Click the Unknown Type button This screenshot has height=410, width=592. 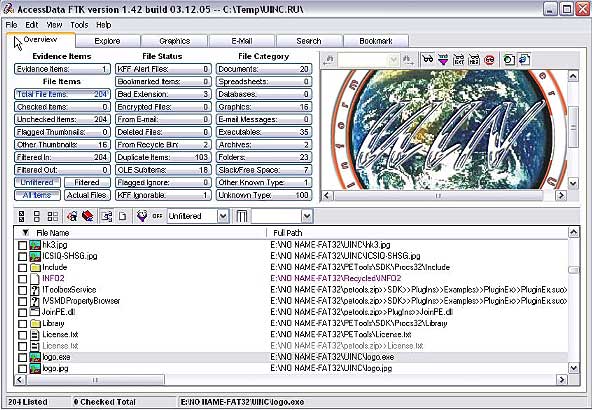click(264, 195)
